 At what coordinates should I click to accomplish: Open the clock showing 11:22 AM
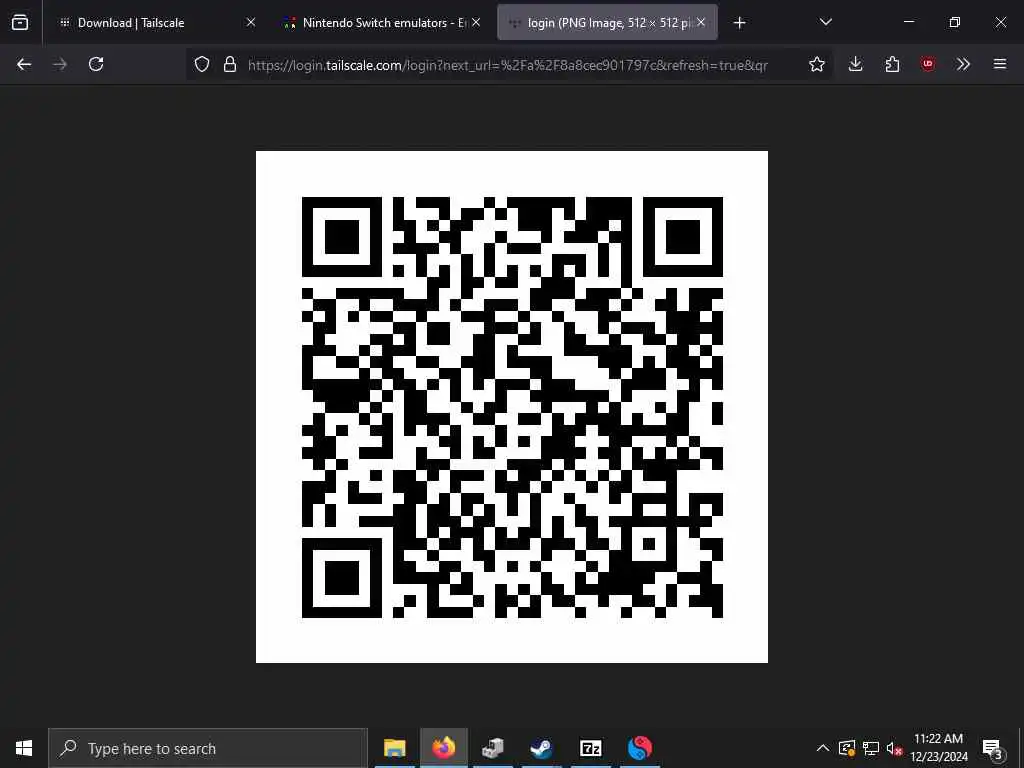pos(939,748)
